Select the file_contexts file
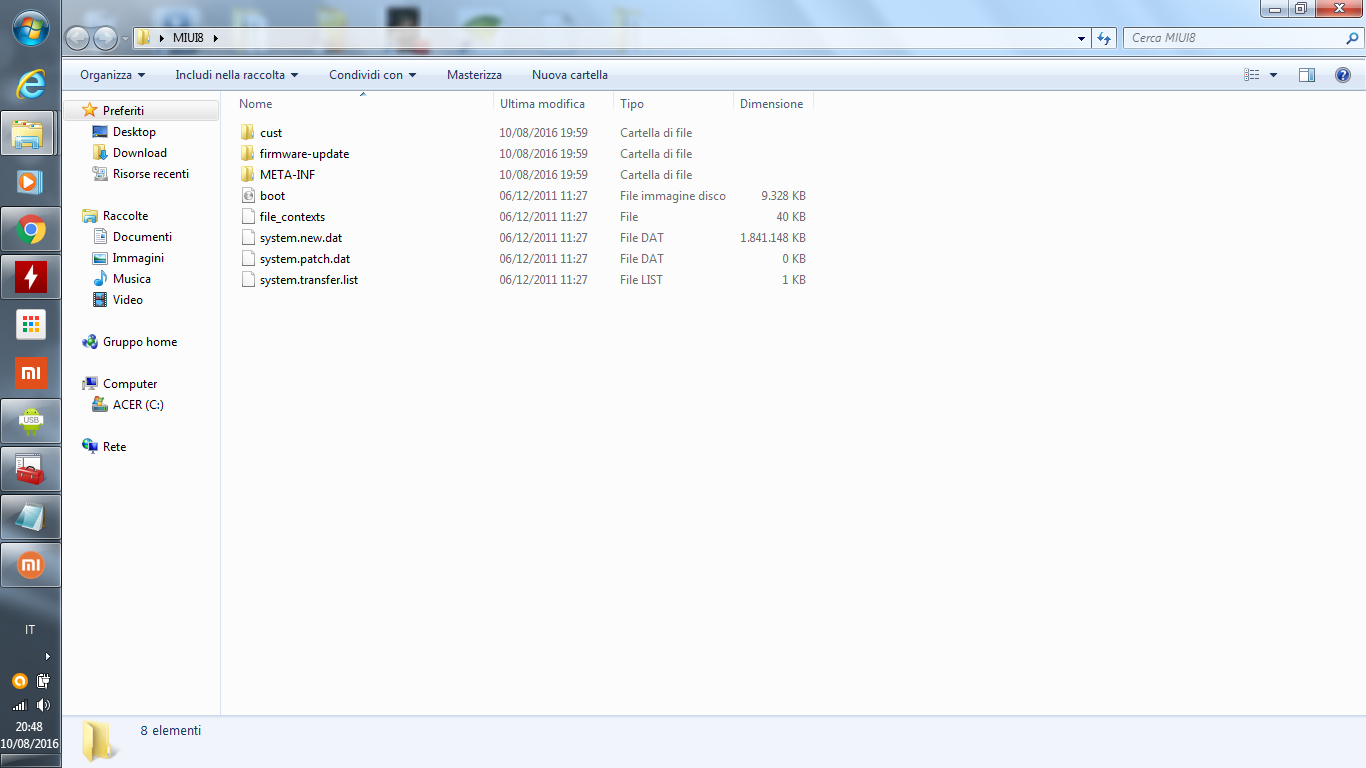The image size is (1366, 768). tap(292, 217)
